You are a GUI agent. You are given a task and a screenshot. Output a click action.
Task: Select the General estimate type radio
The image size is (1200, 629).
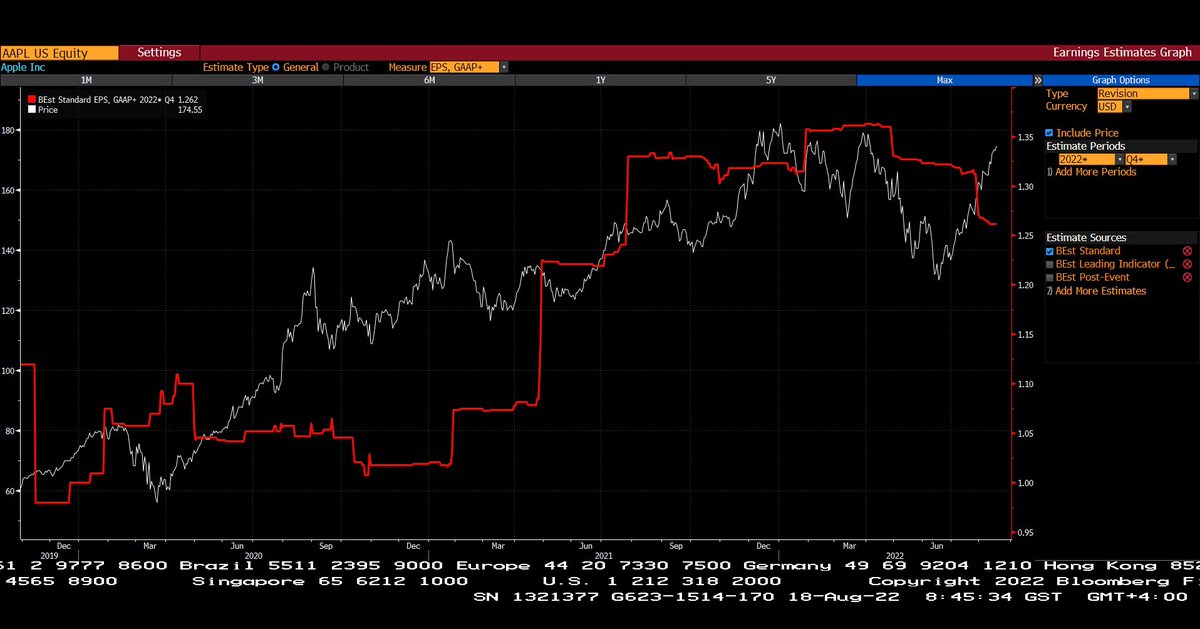click(276, 67)
